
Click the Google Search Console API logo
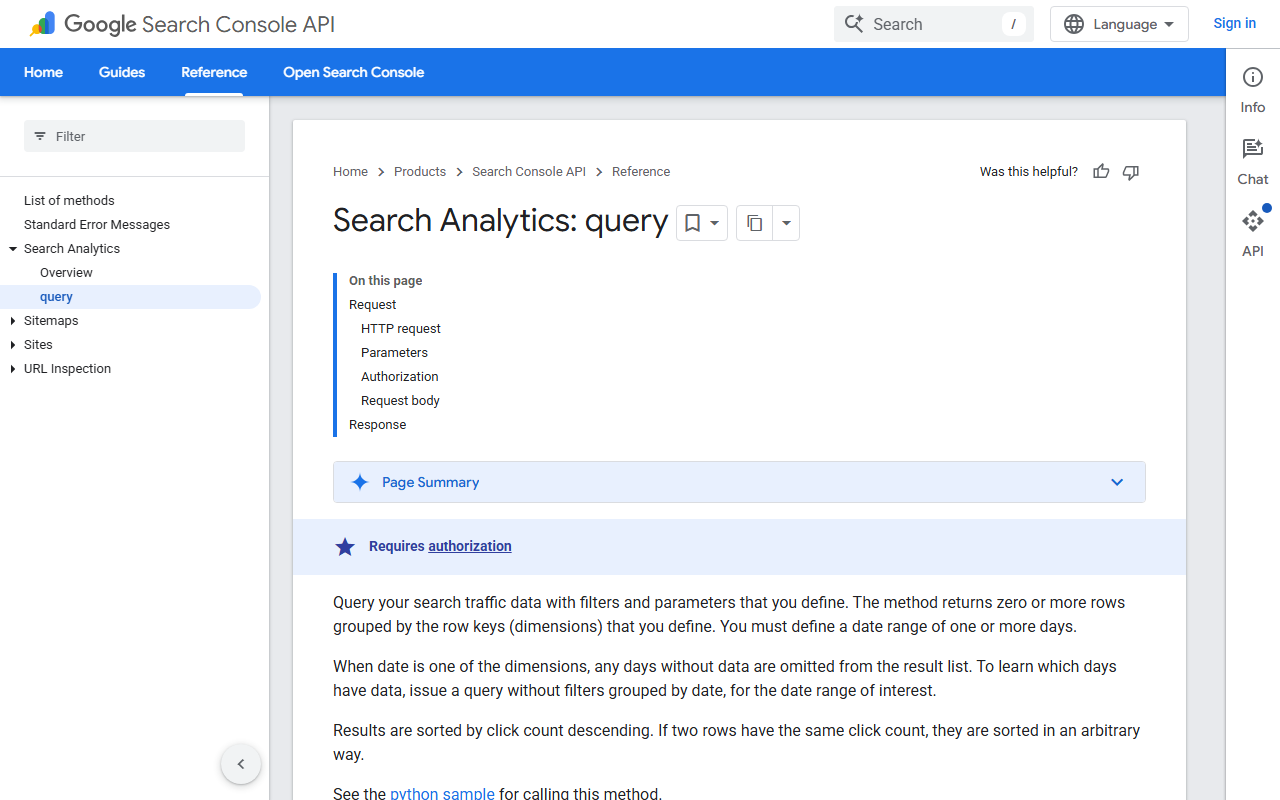181,24
